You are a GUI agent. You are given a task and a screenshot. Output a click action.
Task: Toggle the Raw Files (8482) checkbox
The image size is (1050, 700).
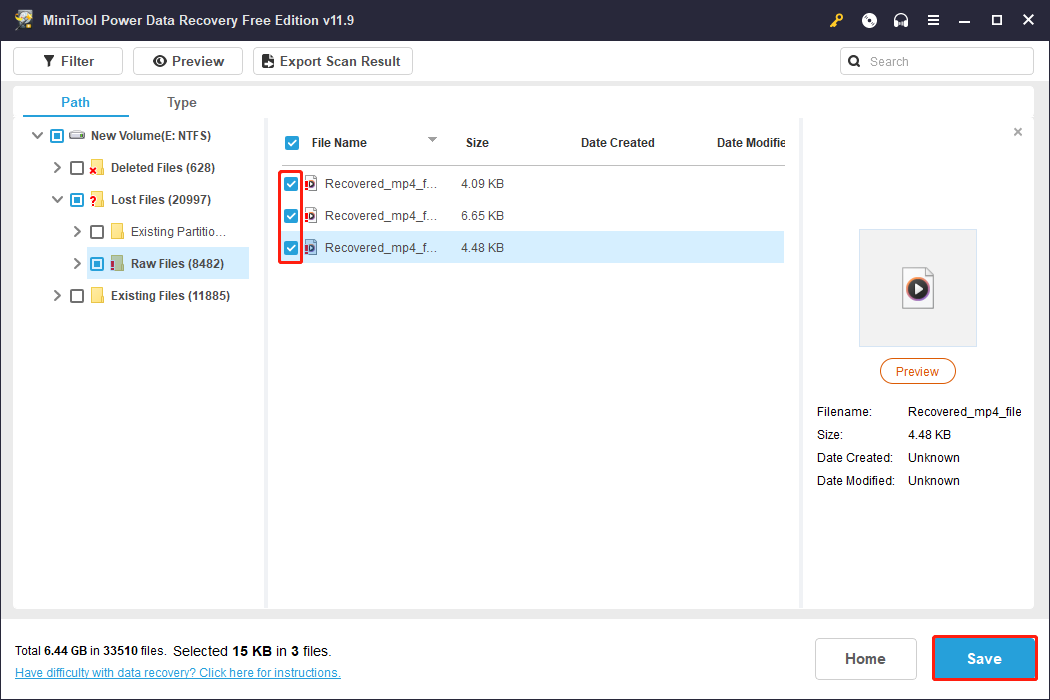pyautogui.click(x=97, y=264)
